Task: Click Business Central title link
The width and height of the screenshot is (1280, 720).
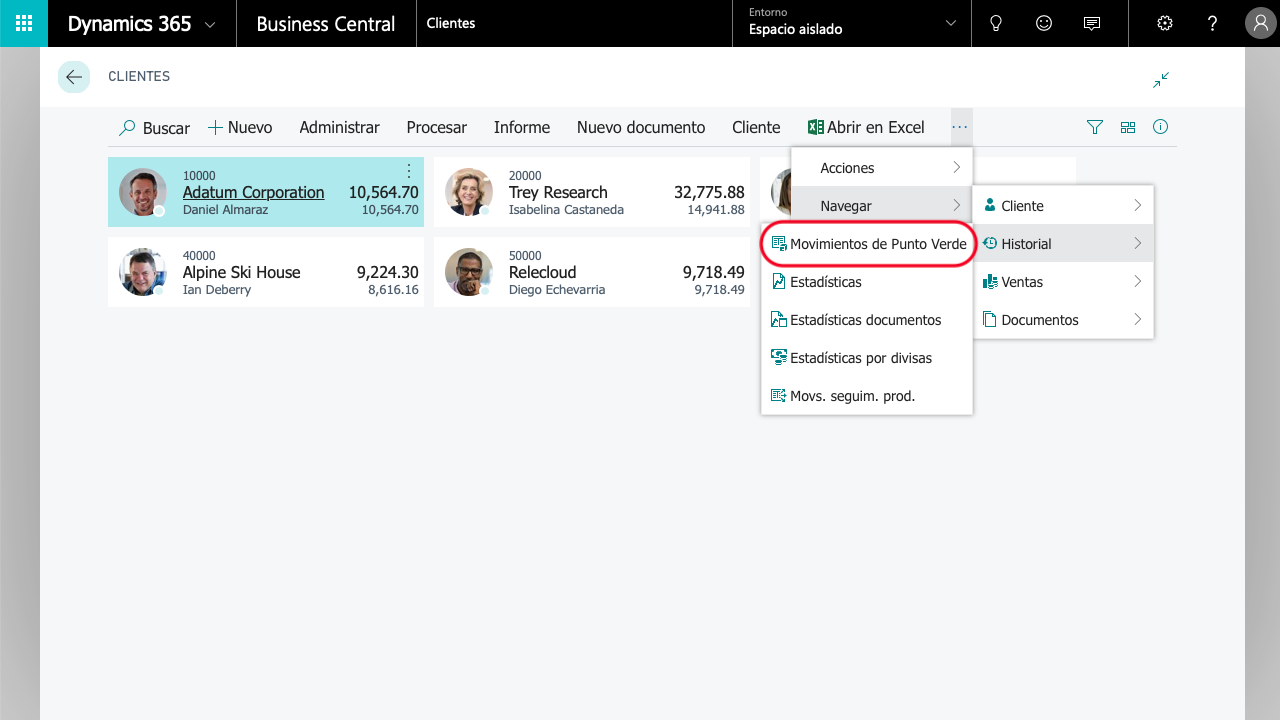Action: [x=326, y=24]
